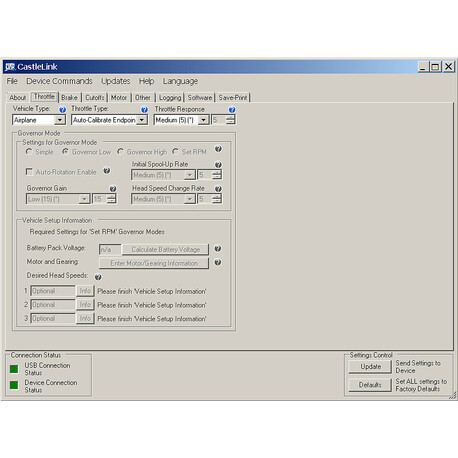
Task: Expand the Throttle Response dropdown
Action: pyautogui.click(x=203, y=120)
